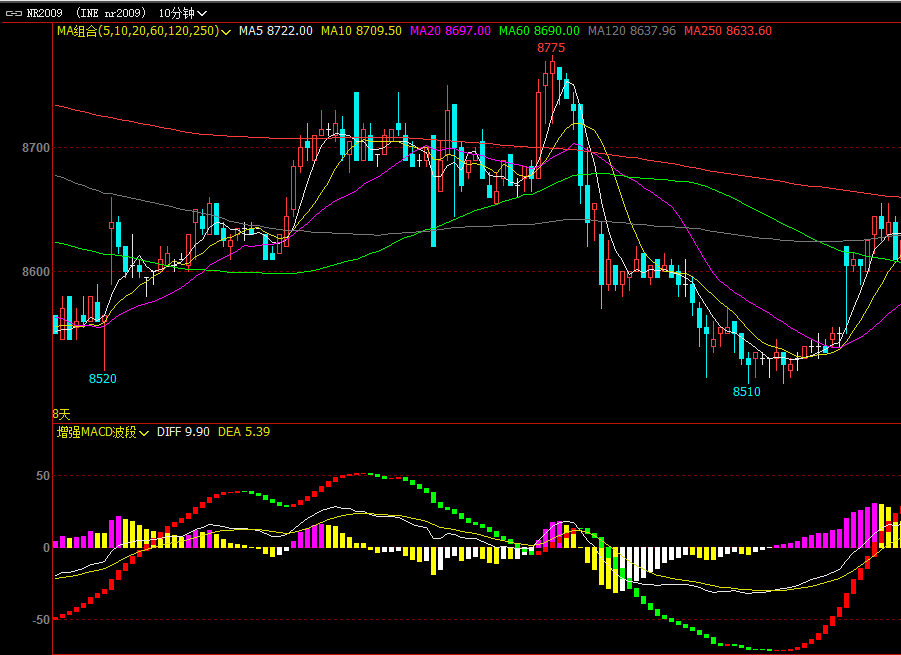Viewport: 901px width, 655px height.
Task: Click the 8775 high price label
Action: 551,48
